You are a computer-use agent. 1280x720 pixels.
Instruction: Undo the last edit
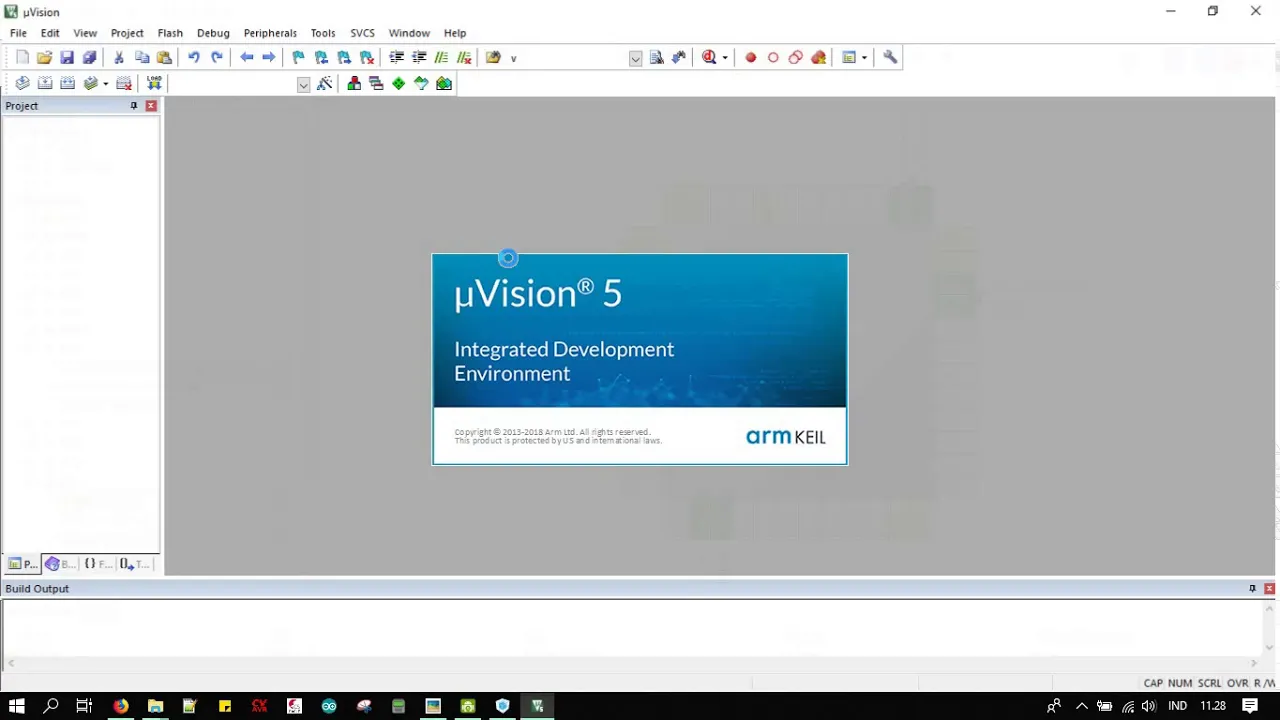click(194, 58)
